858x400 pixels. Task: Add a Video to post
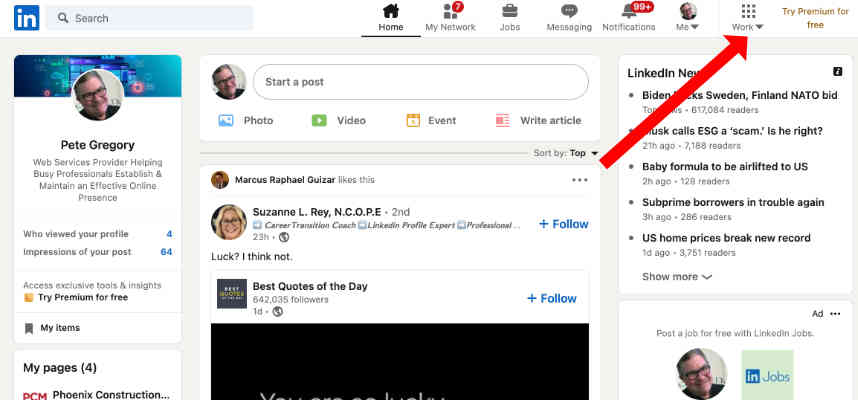click(x=339, y=120)
